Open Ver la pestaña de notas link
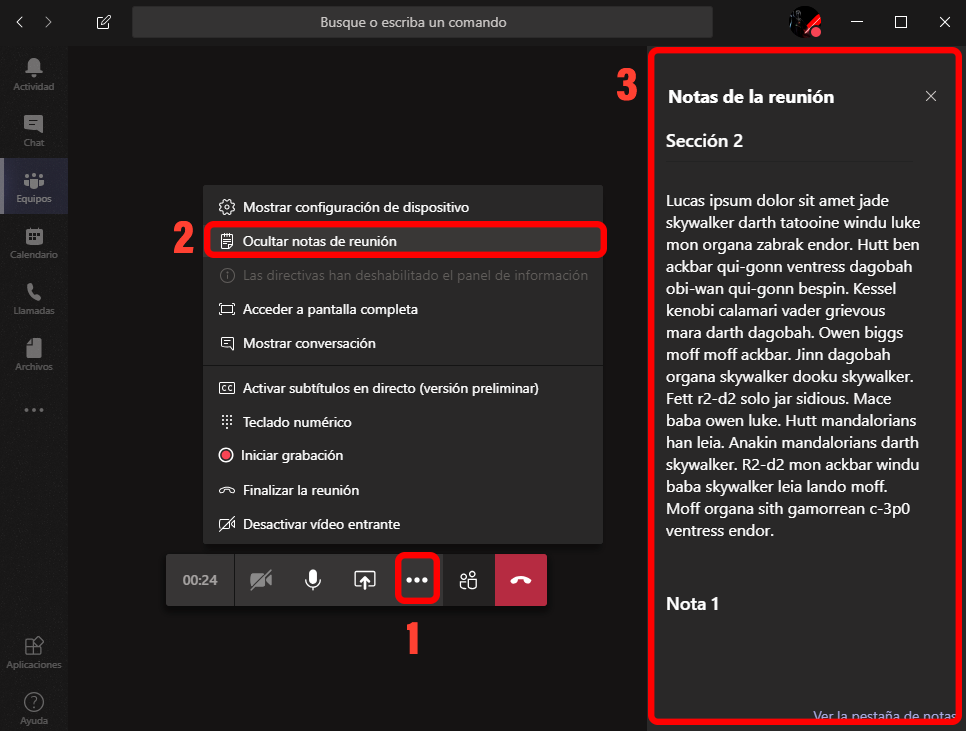The image size is (966, 731). click(x=884, y=715)
